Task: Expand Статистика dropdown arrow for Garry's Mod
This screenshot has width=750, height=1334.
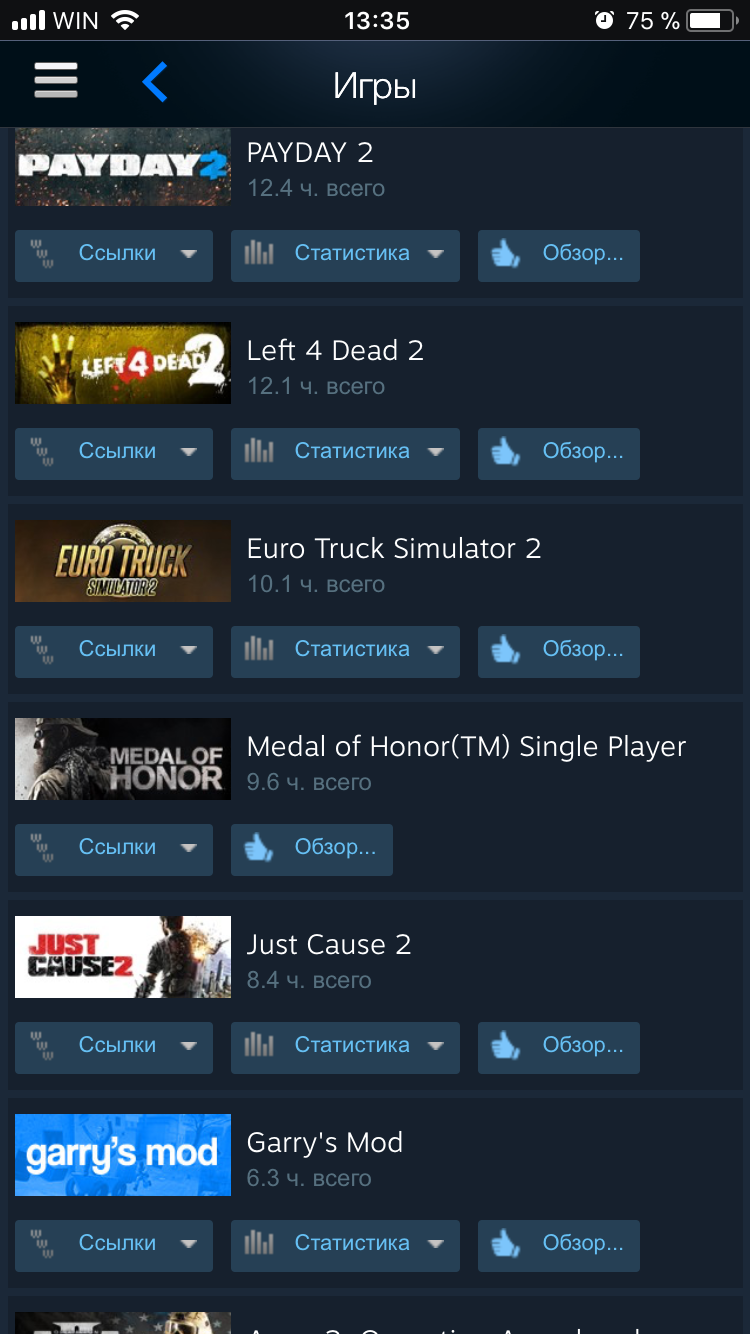Action: tap(435, 1245)
